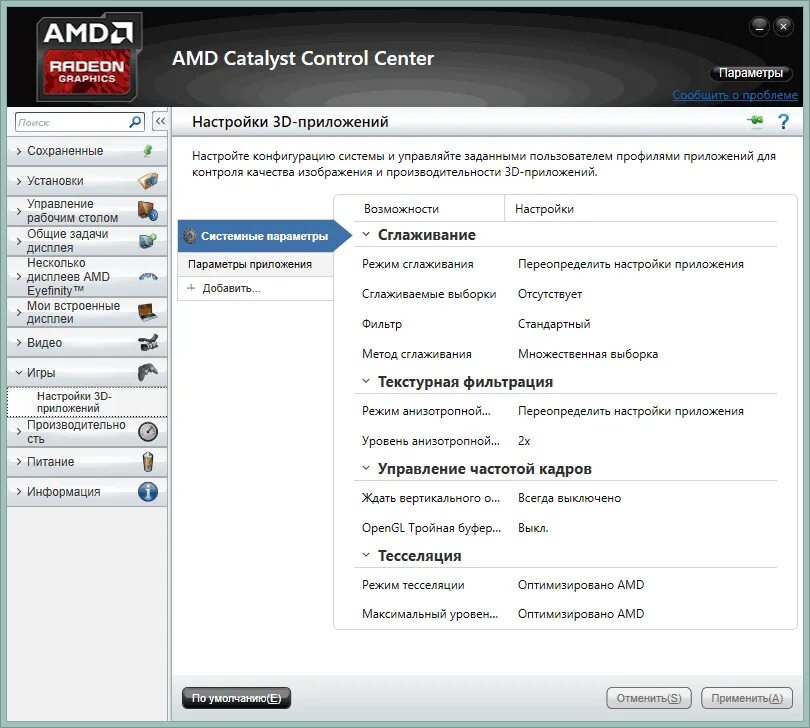This screenshot has width=810, height=728.
Task: Click the Установки box icon
Action: (x=148, y=181)
